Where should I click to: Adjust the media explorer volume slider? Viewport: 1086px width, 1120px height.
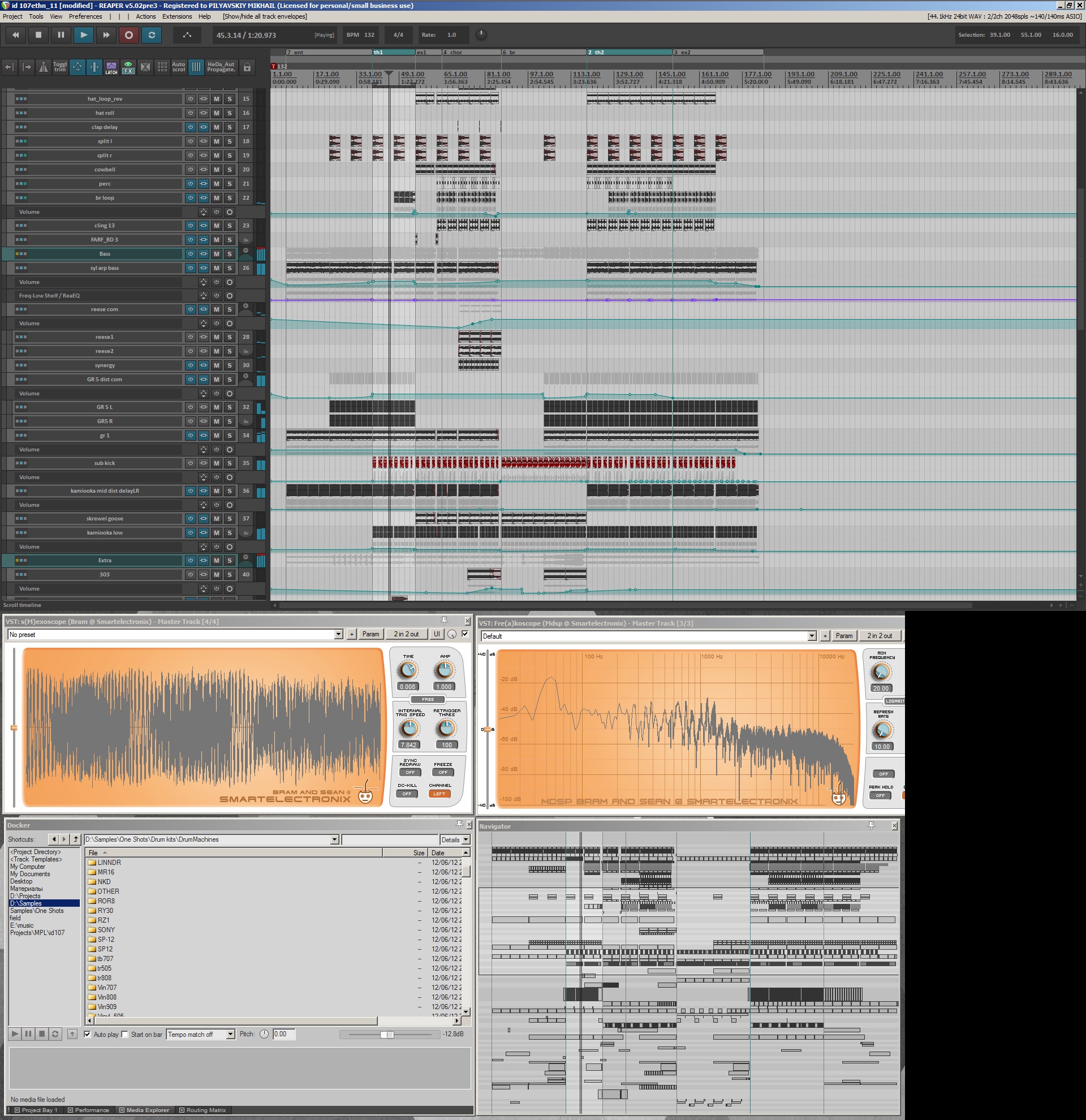click(x=387, y=1034)
